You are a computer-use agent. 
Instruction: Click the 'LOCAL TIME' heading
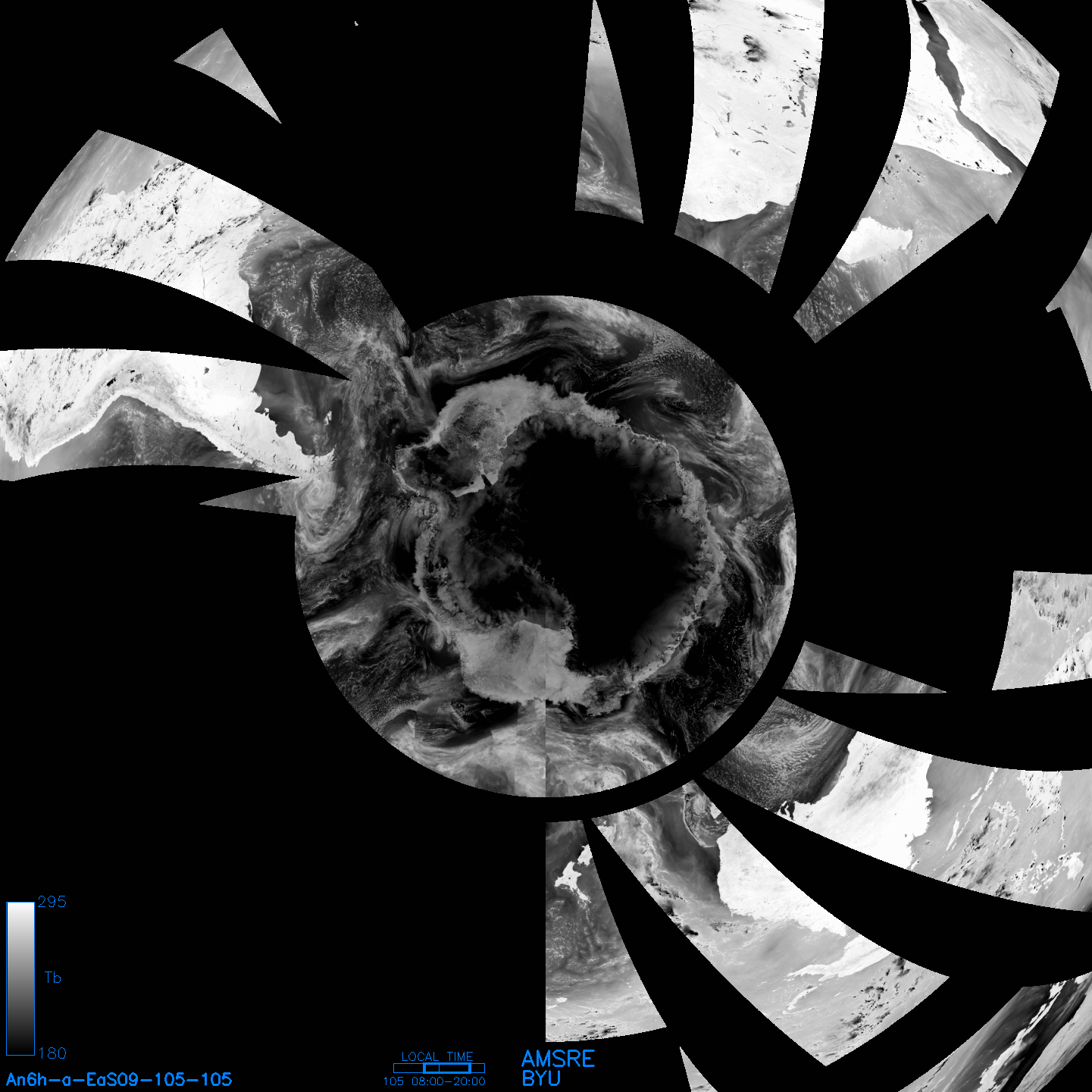click(x=437, y=1056)
